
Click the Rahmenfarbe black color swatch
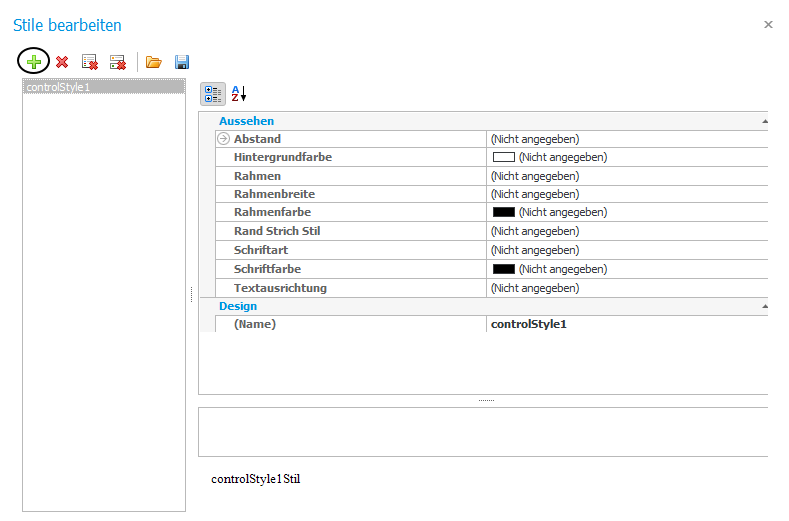(504, 212)
